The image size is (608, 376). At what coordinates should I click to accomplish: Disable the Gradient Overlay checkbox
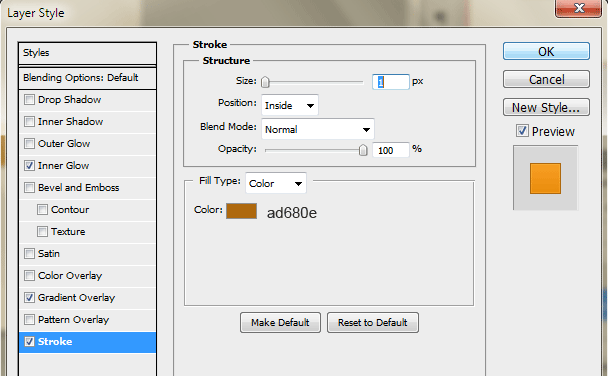click(x=29, y=297)
